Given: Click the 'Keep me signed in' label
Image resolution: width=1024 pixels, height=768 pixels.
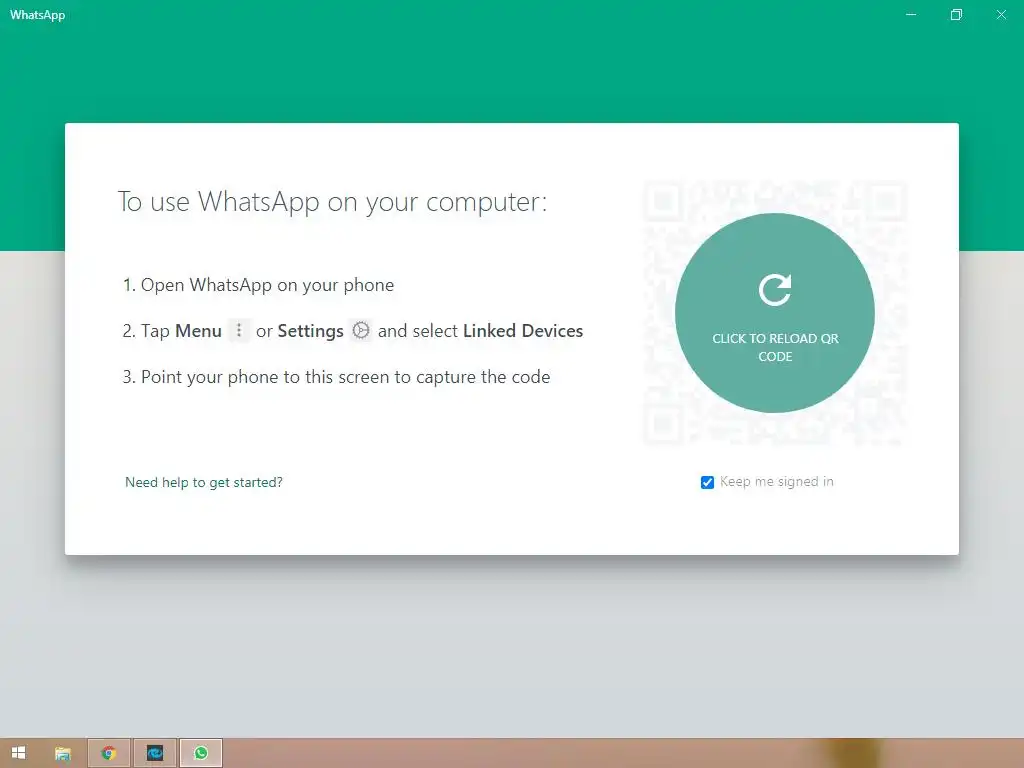Looking at the screenshot, I should point(777,481).
